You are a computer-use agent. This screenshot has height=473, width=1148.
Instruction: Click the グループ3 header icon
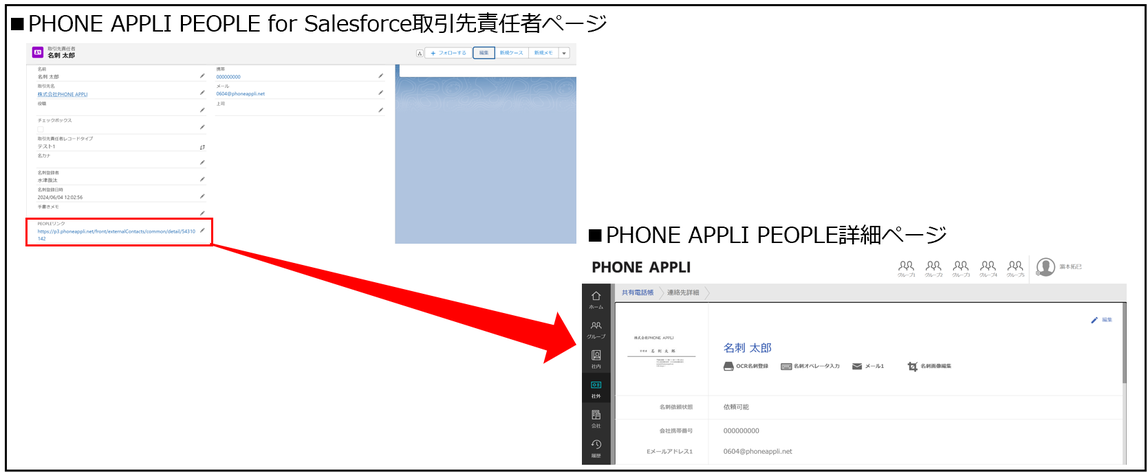(961, 267)
